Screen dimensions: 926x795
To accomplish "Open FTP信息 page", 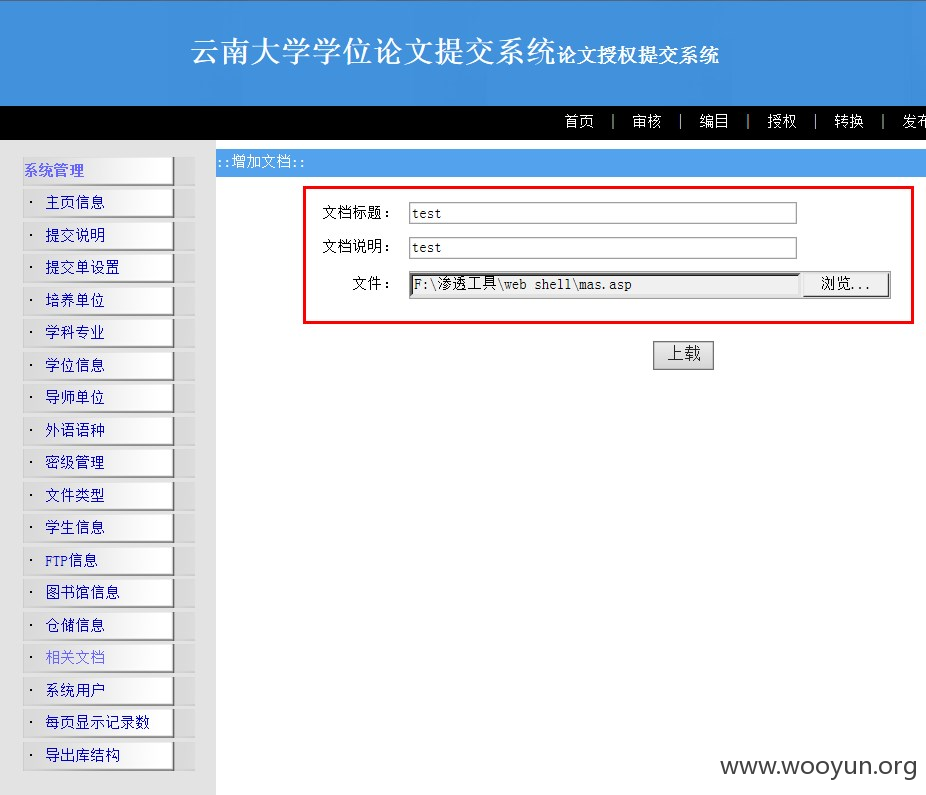I will 71,560.
